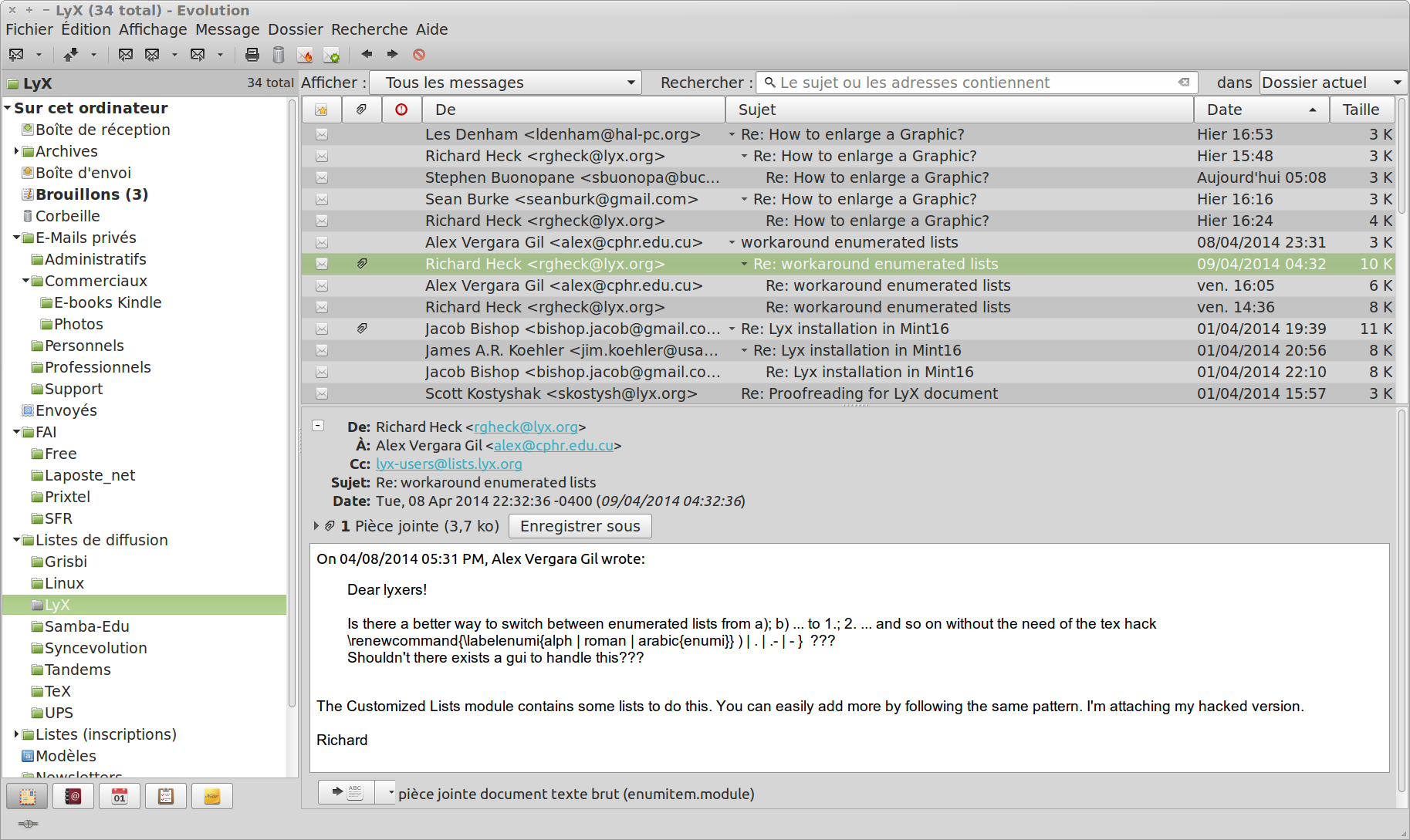
Task: Mark message as not junk icon
Action: pyautogui.click(x=331, y=55)
